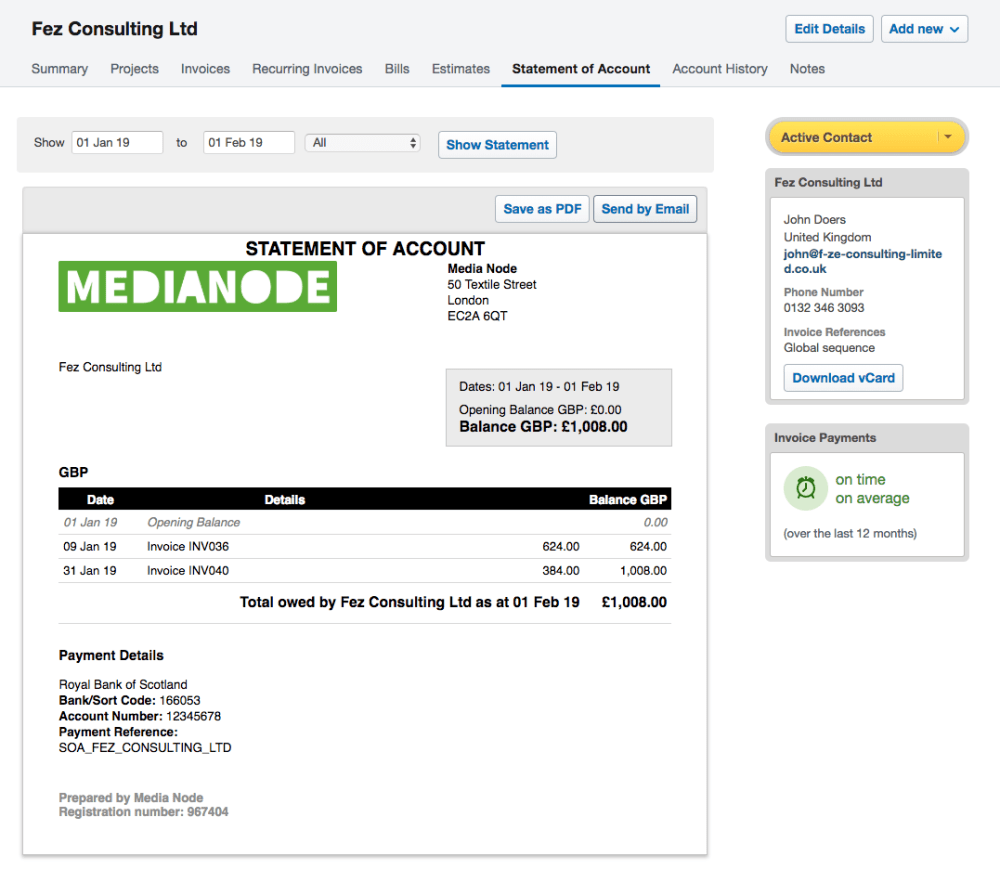Click the MEDIANODE green logo
Viewport: 1000px width, 882px height.
(197, 287)
